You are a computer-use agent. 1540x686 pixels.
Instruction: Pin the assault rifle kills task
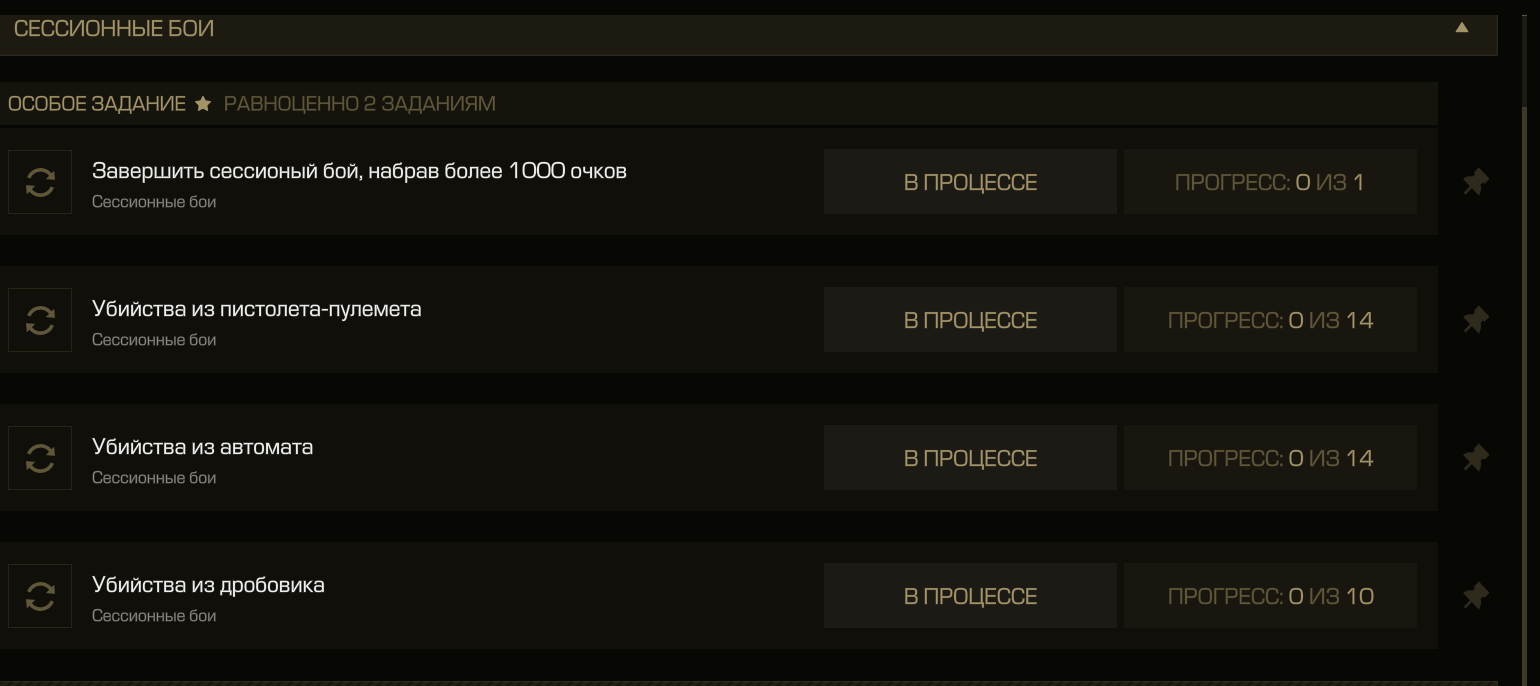[x=1475, y=458]
